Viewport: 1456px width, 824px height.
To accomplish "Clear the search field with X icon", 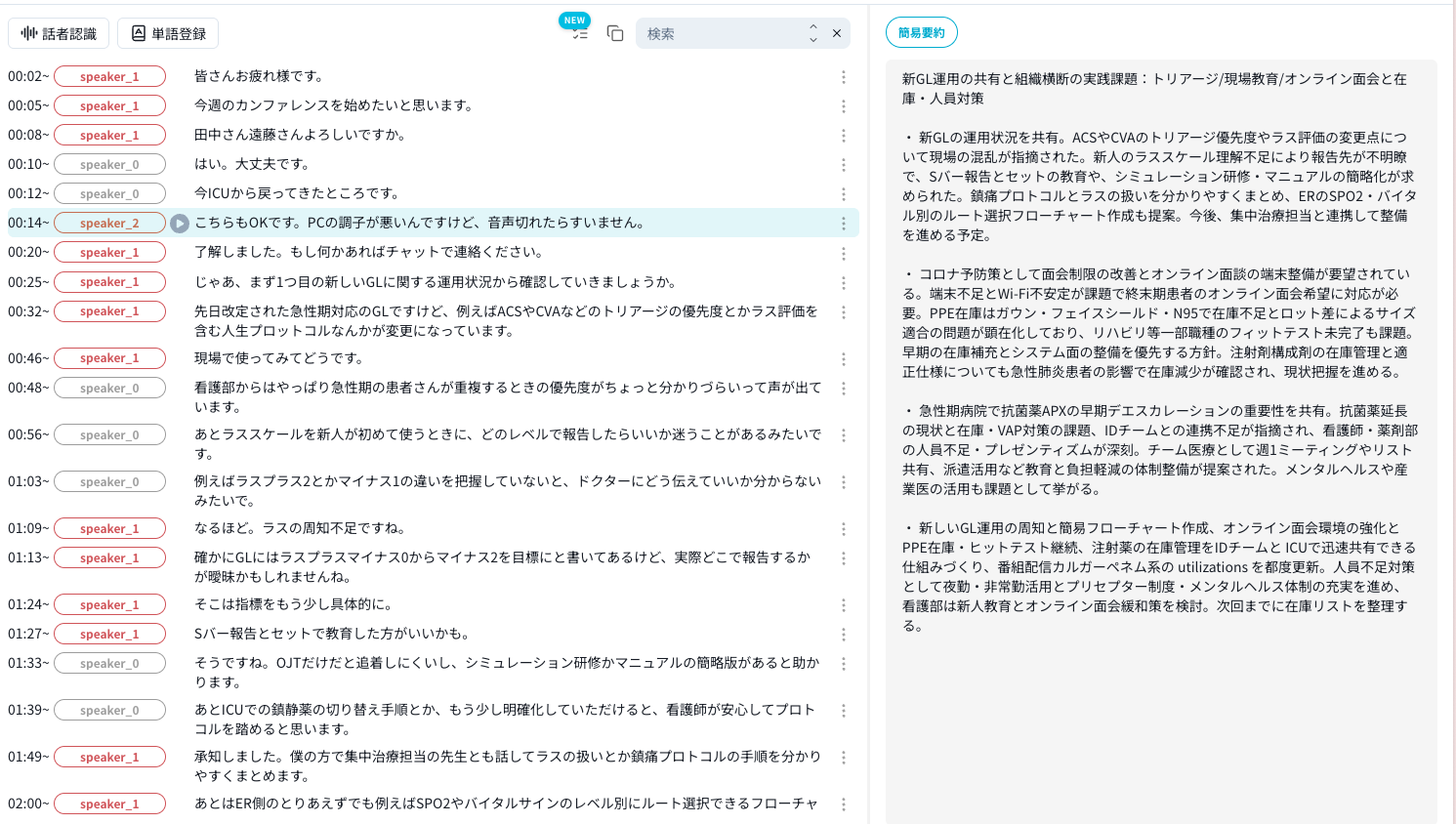I will pos(836,32).
